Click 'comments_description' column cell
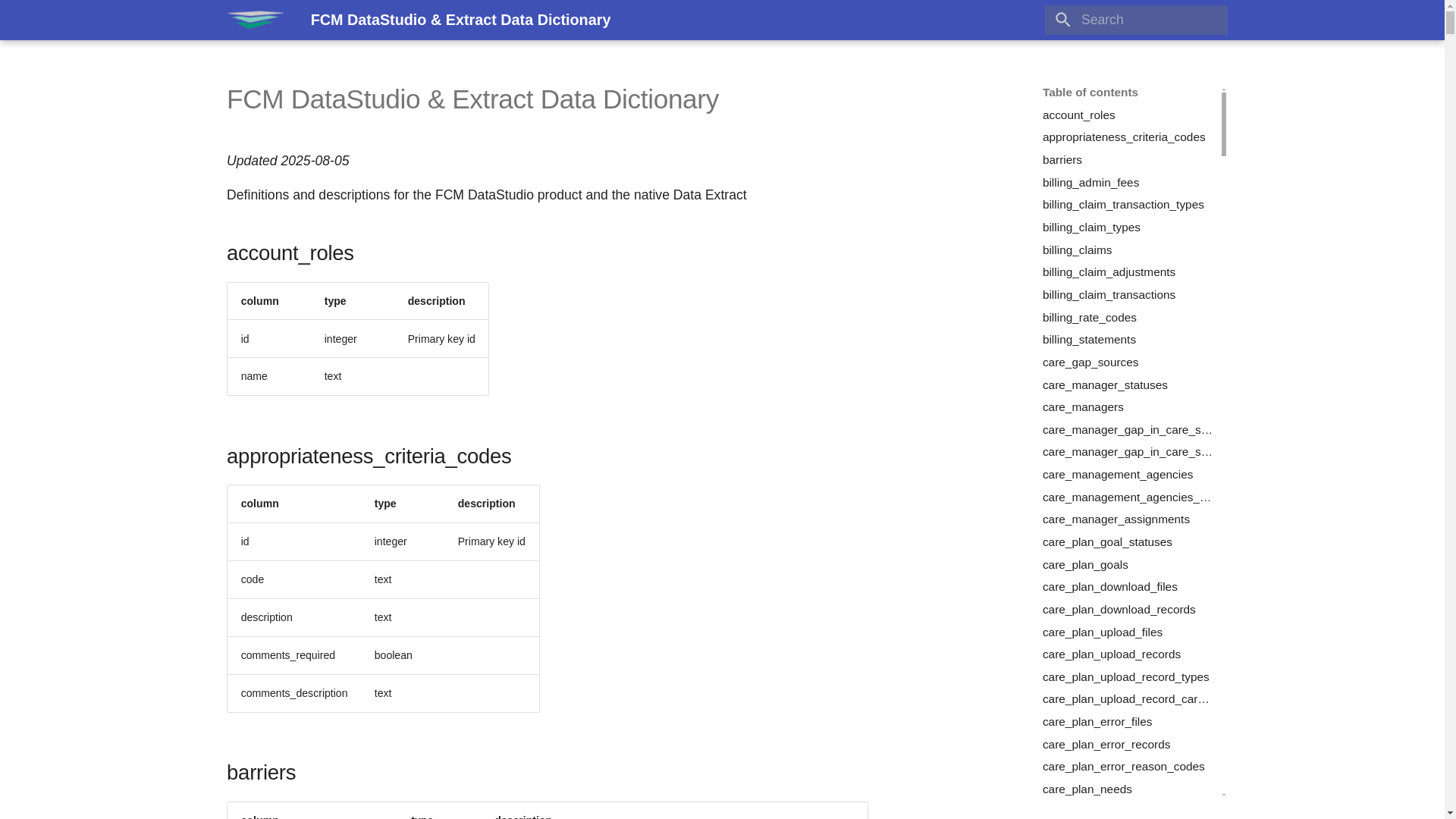Image resolution: width=1456 pixels, height=819 pixels. pyautogui.click(x=293, y=693)
